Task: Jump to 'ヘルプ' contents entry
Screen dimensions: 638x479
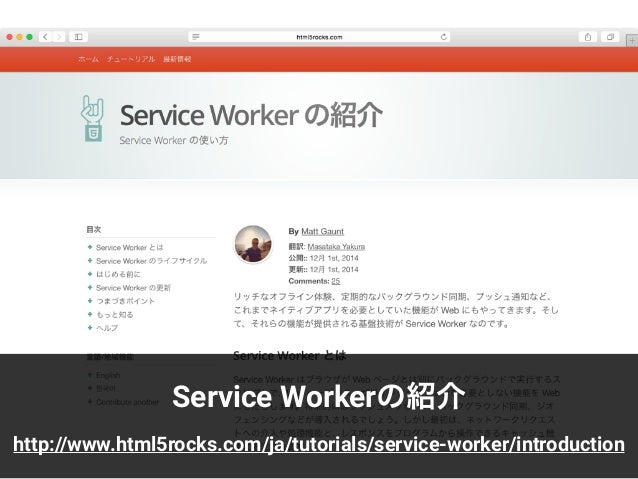Action: click(107, 328)
